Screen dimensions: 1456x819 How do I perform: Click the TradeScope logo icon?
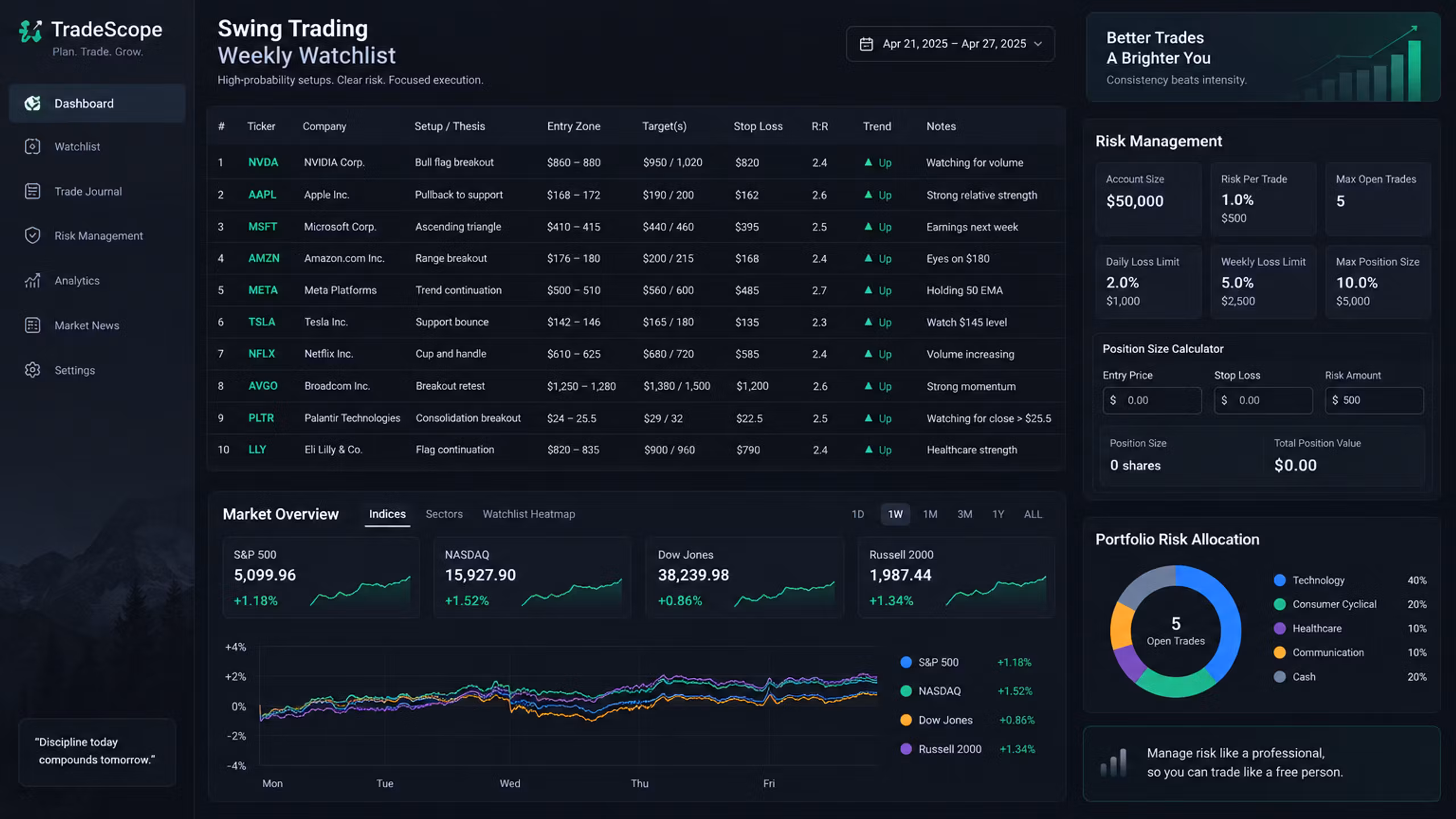[x=31, y=31]
